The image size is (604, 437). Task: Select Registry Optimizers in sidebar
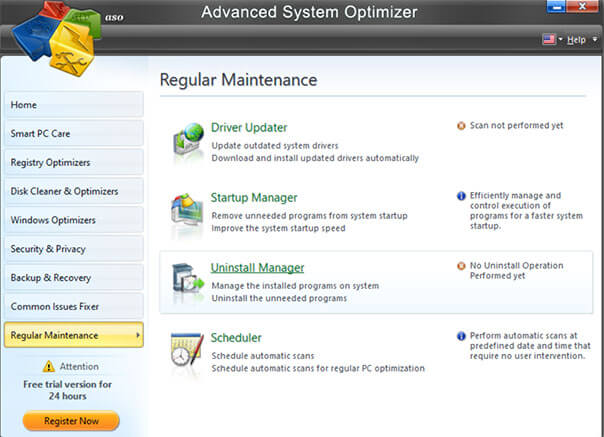coord(74,162)
